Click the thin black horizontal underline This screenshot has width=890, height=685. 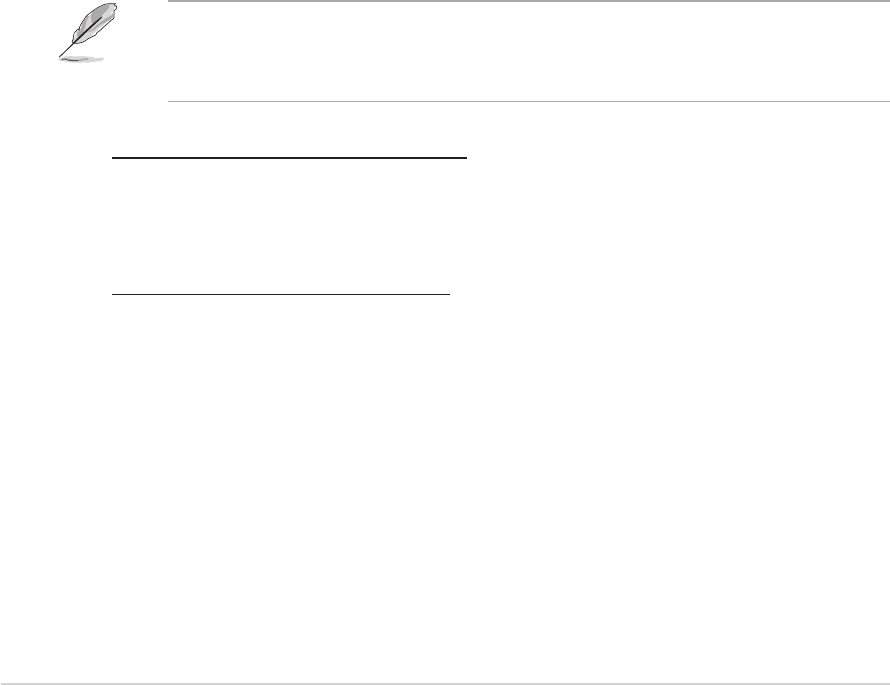click(280, 295)
